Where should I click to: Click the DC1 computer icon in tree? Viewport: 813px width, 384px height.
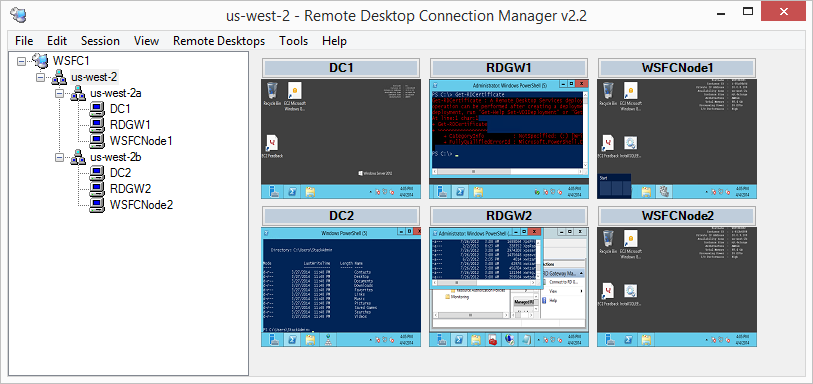[x=97, y=109]
